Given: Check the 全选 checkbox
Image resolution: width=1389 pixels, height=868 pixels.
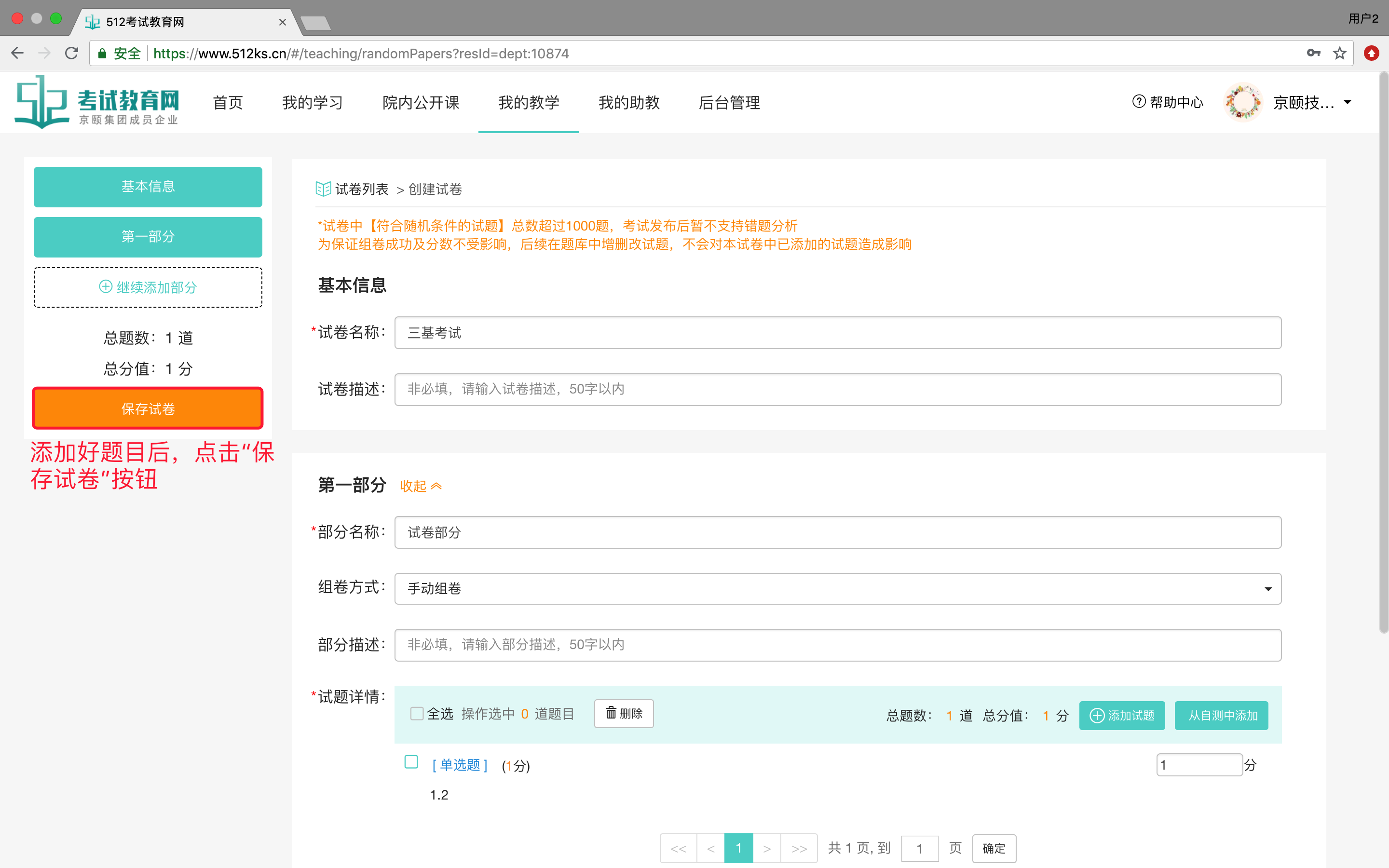Looking at the screenshot, I should click(417, 714).
